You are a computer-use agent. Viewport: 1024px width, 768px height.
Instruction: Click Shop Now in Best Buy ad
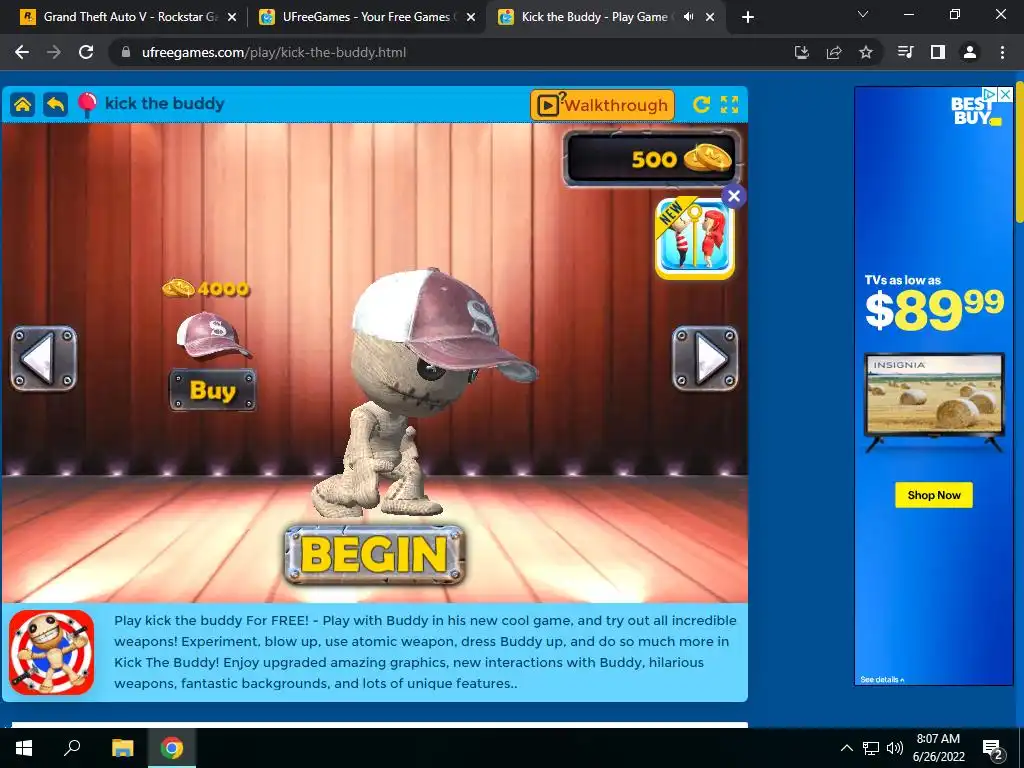pyautogui.click(x=934, y=495)
